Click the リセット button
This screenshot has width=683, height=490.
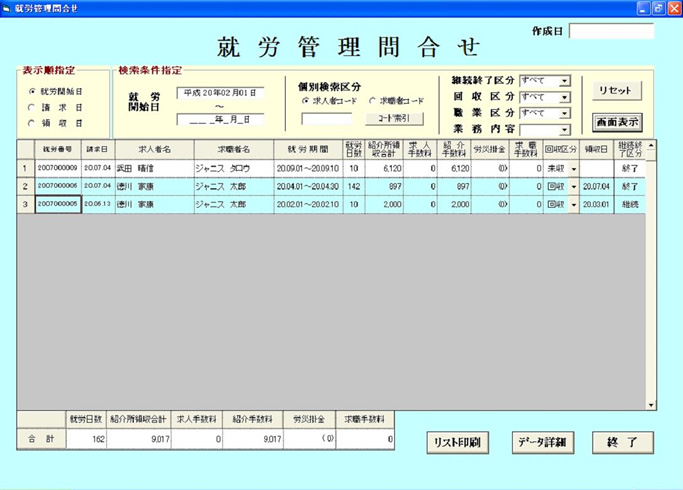click(x=615, y=91)
